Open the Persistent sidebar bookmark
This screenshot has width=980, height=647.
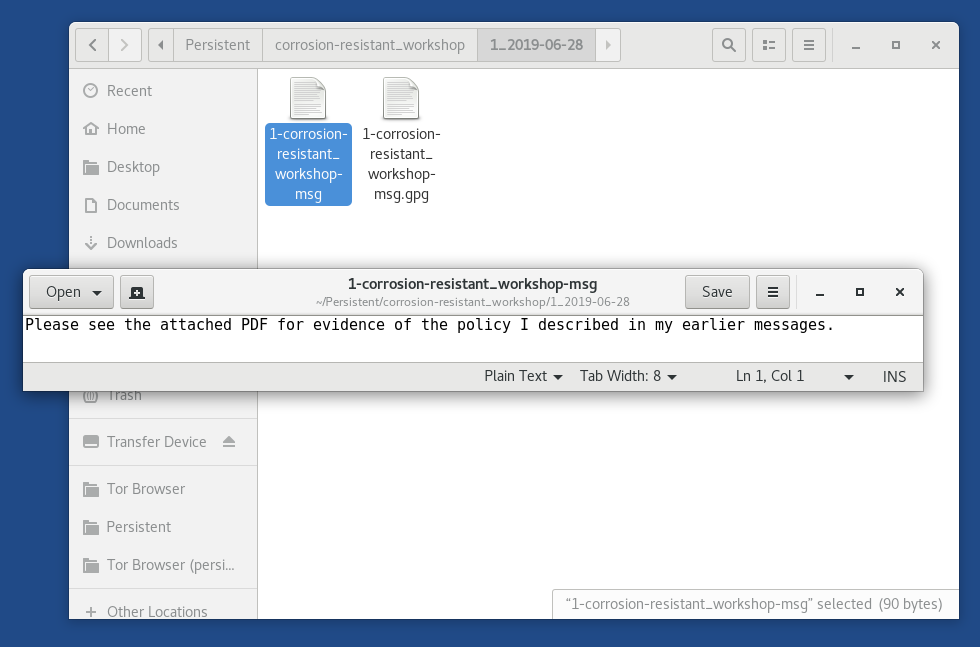coord(163,527)
